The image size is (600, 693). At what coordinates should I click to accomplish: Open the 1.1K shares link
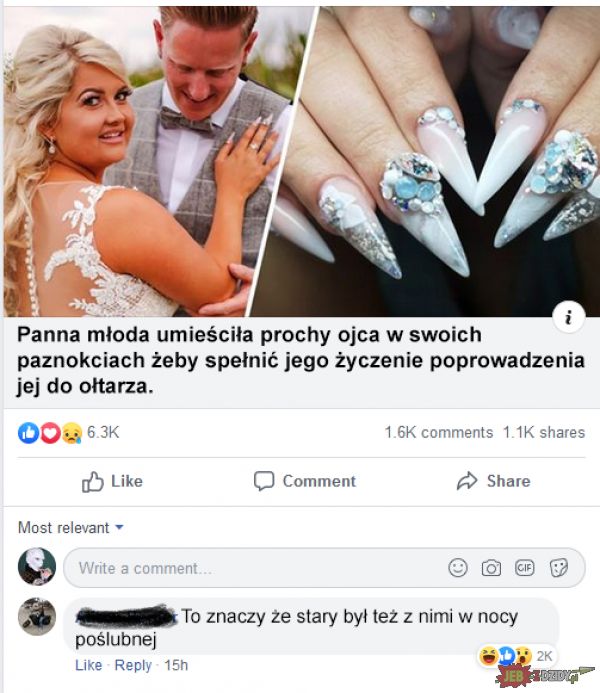click(x=544, y=432)
